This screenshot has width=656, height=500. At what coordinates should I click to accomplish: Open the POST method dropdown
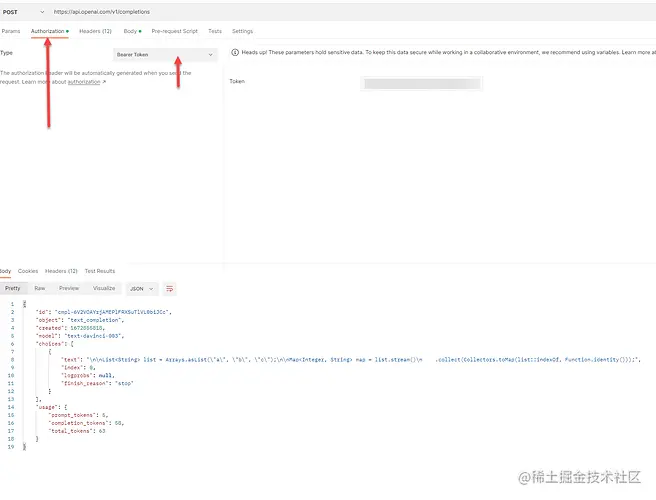[23, 12]
